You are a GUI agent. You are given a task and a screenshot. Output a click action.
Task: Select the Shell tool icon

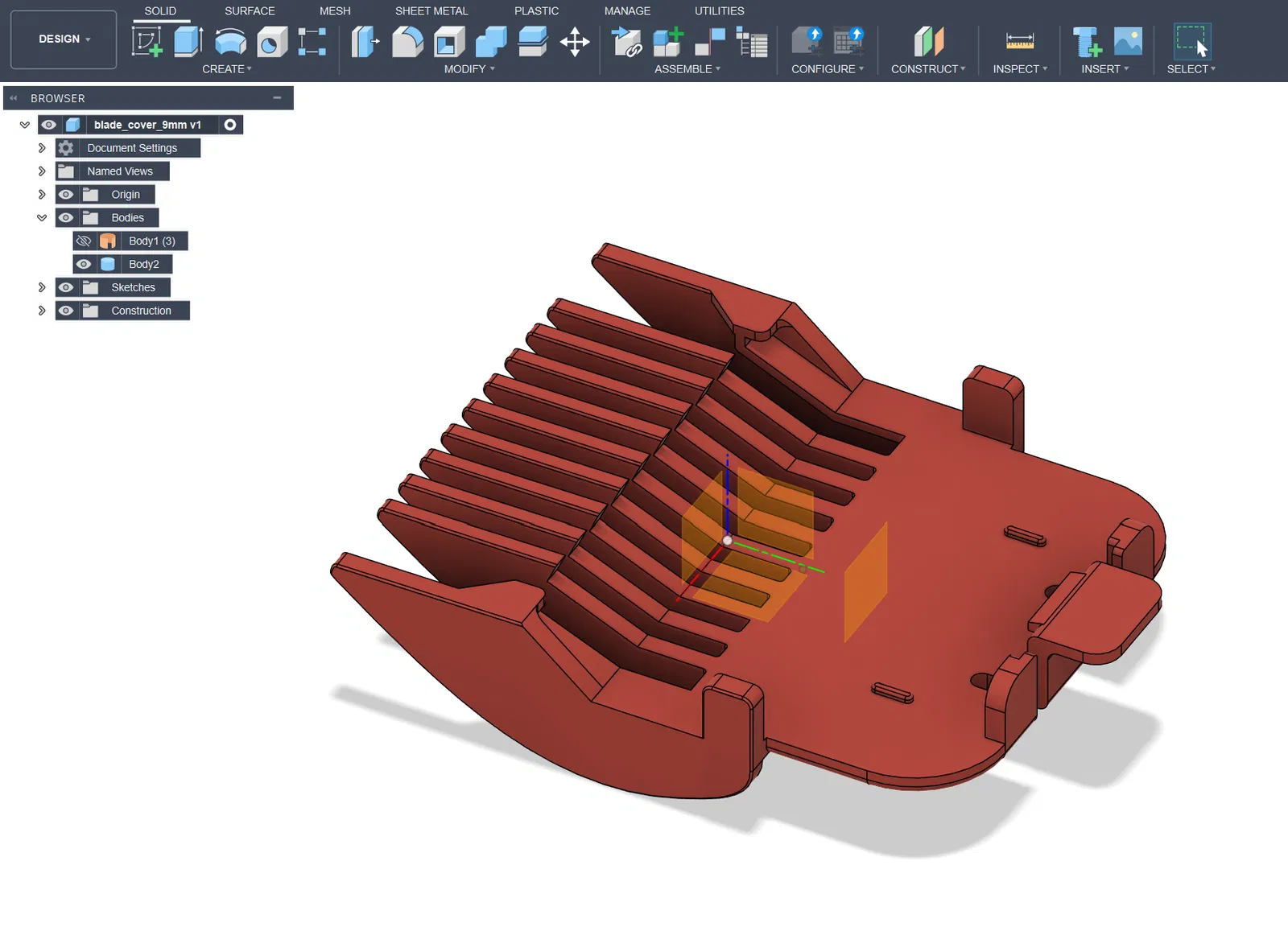449,41
